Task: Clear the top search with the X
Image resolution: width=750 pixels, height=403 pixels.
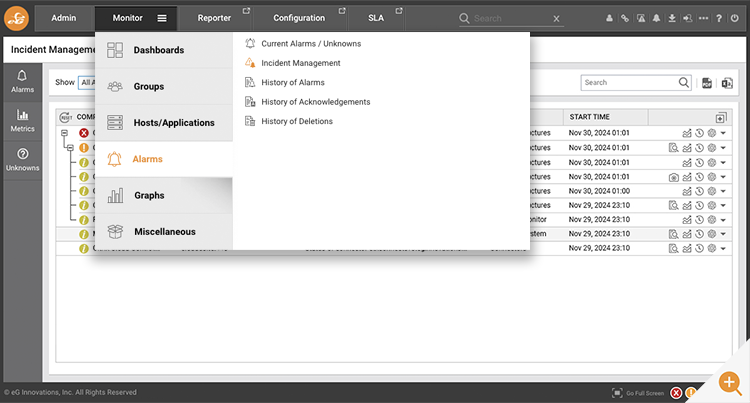Action: click(556, 19)
